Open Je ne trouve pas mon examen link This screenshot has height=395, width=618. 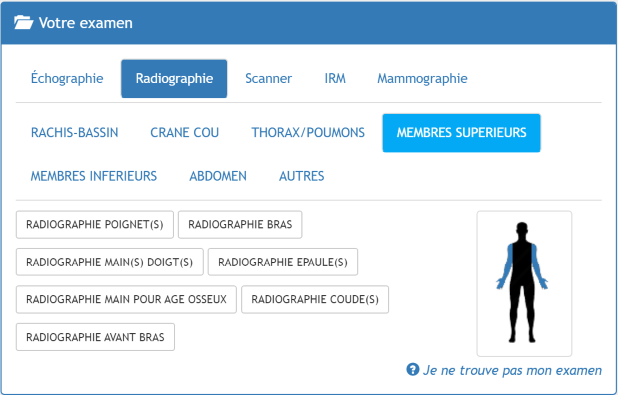coord(512,370)
